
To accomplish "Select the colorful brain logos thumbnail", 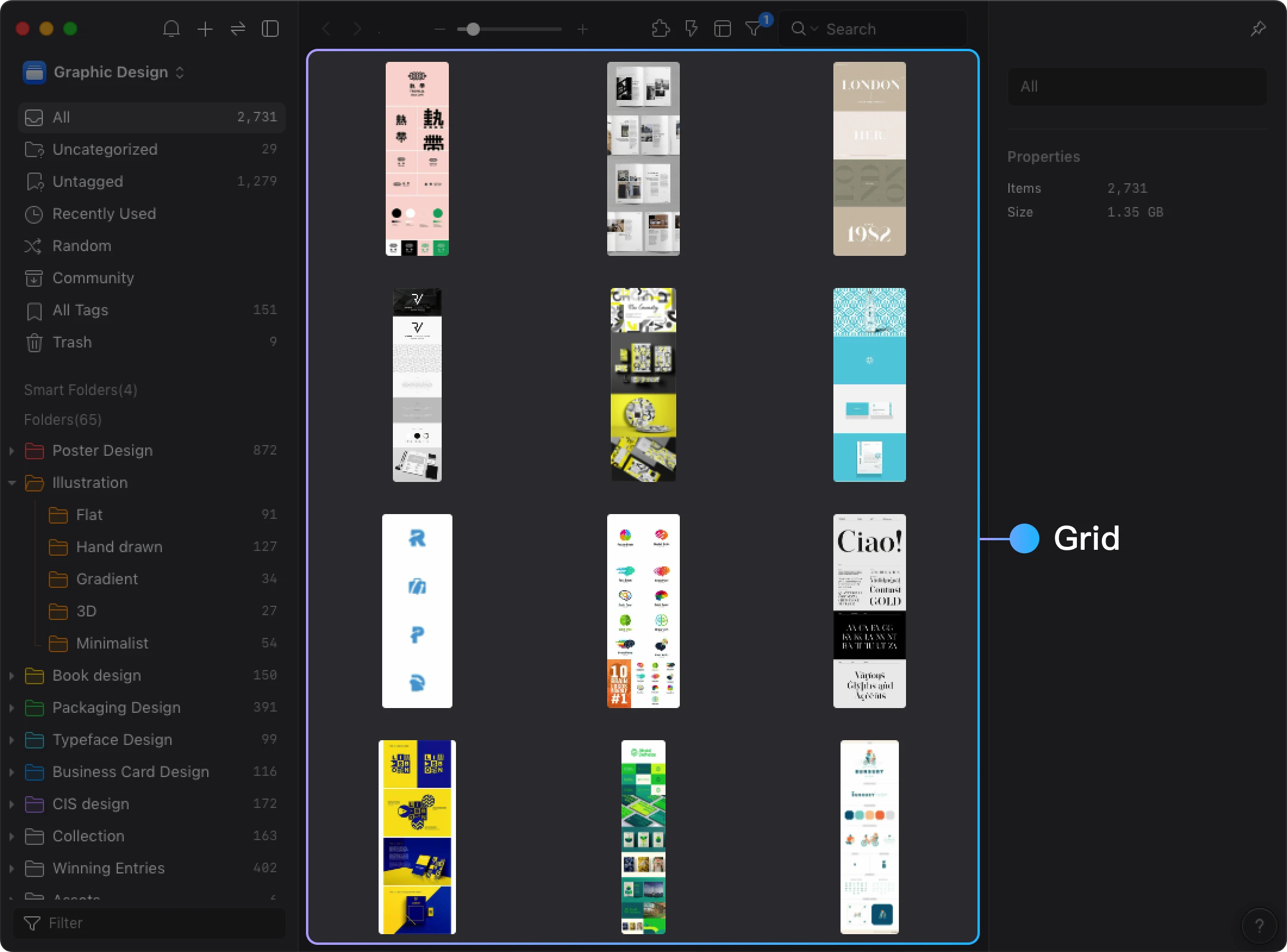I will point(643,611).
